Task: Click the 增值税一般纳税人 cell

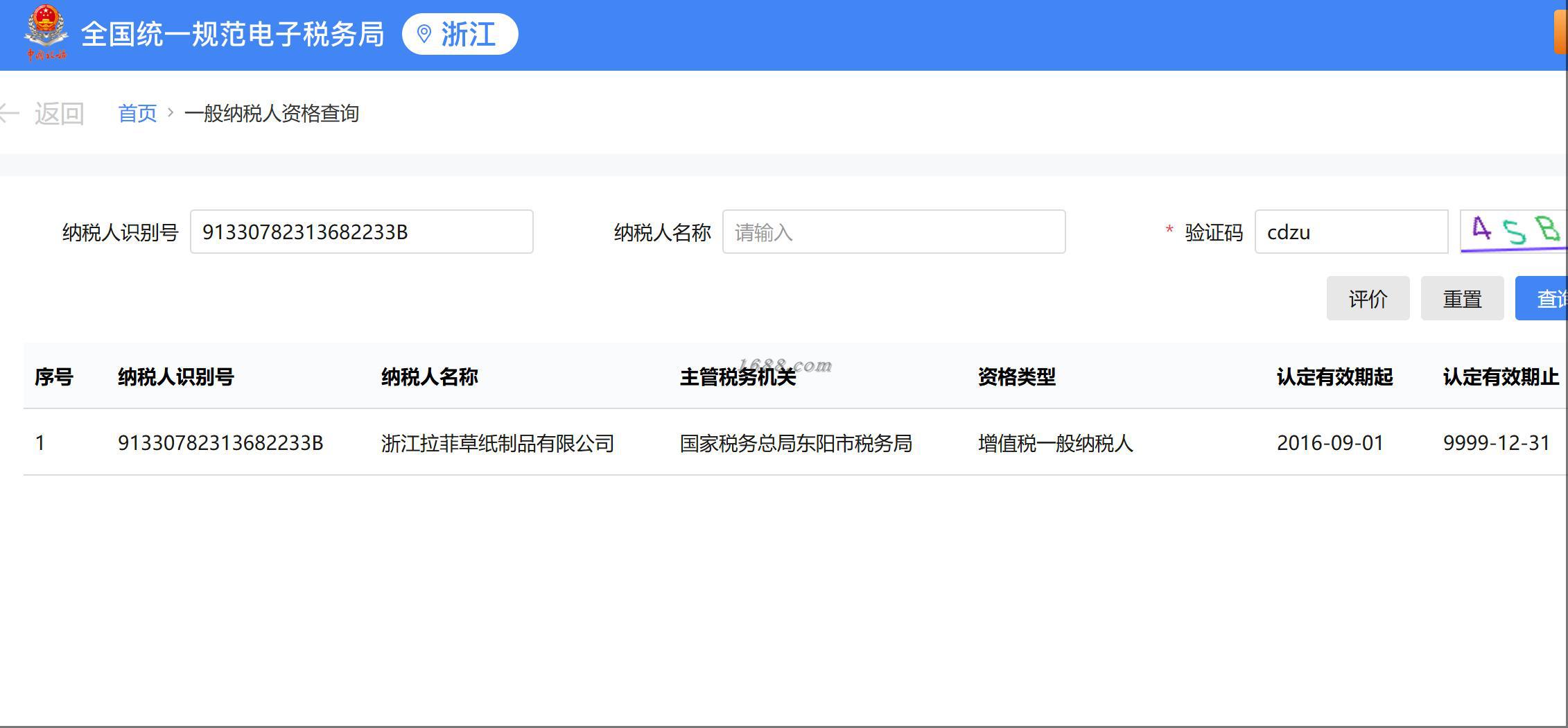Action: (1056, 442)
